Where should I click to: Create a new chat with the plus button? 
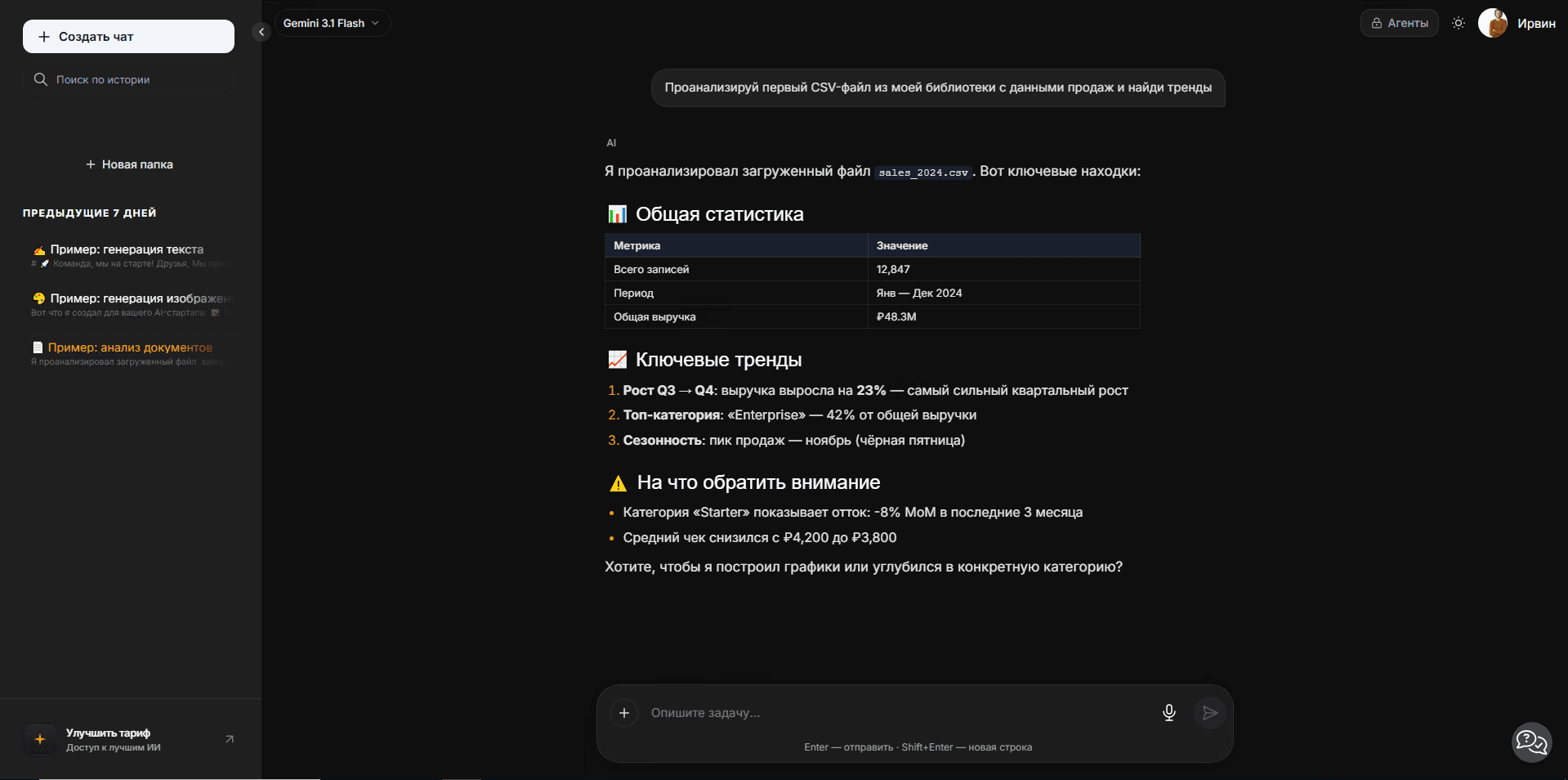128,37
